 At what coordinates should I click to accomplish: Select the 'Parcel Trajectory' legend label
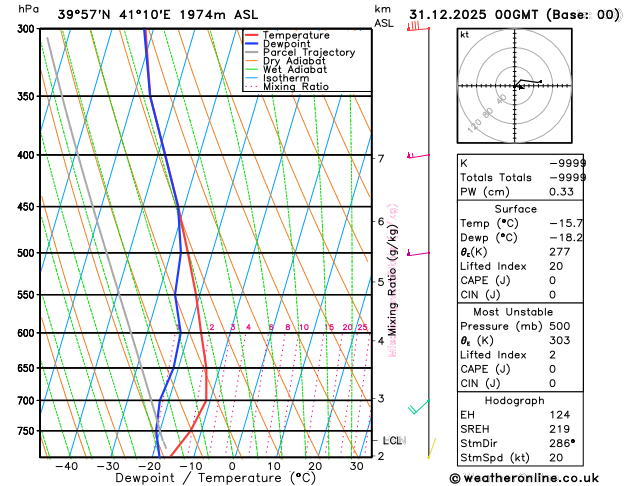[309, 53]
